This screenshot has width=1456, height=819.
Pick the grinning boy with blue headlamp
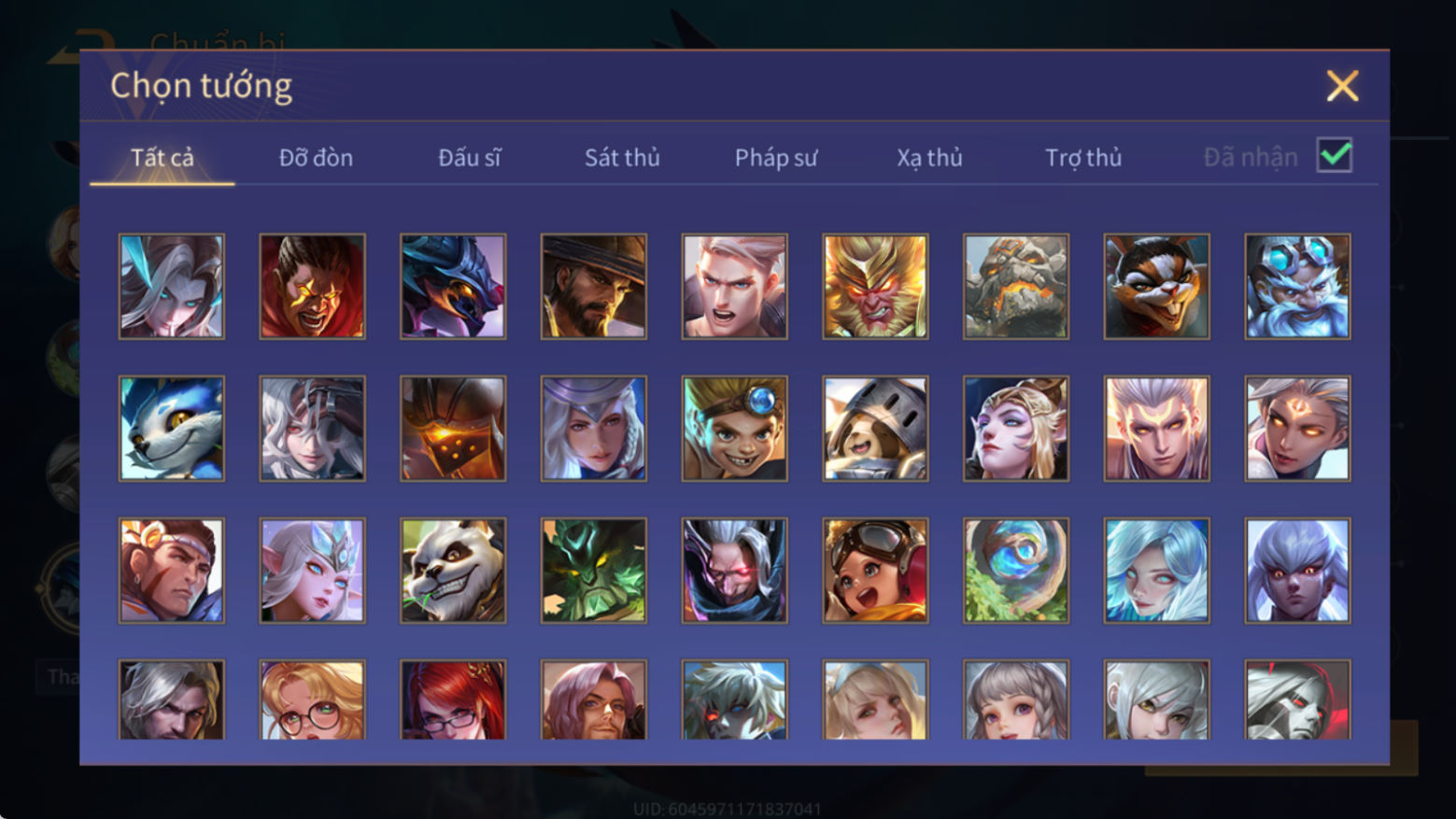pos(735,429)
